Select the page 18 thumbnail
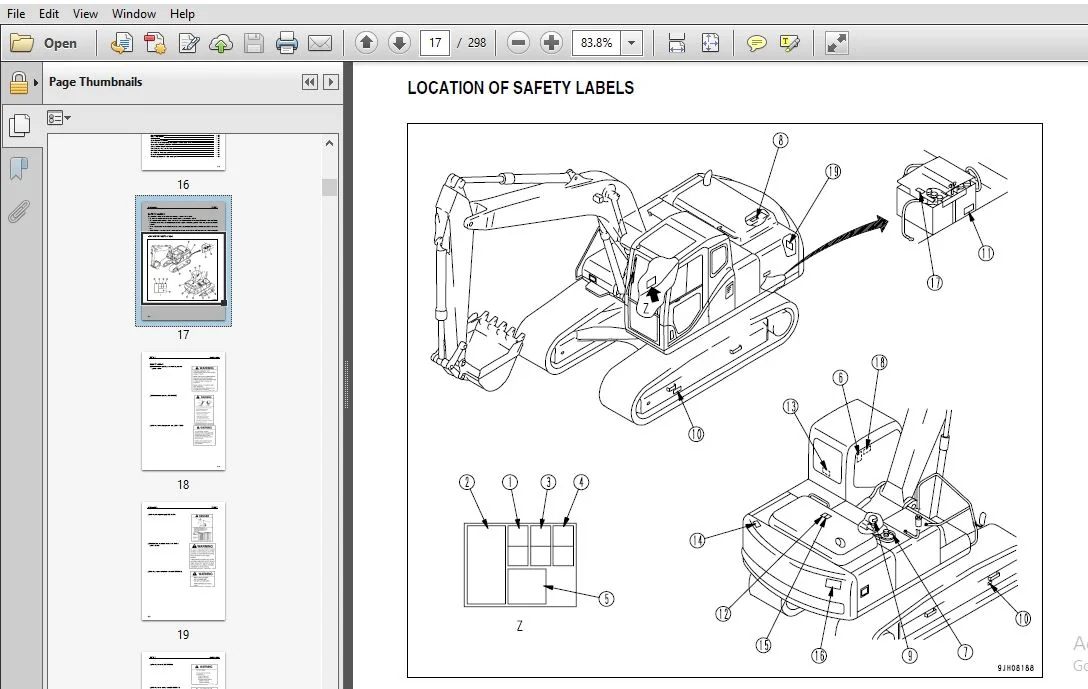The height and width of the screenshot is (689, 1088). click(x=183, y=411)
